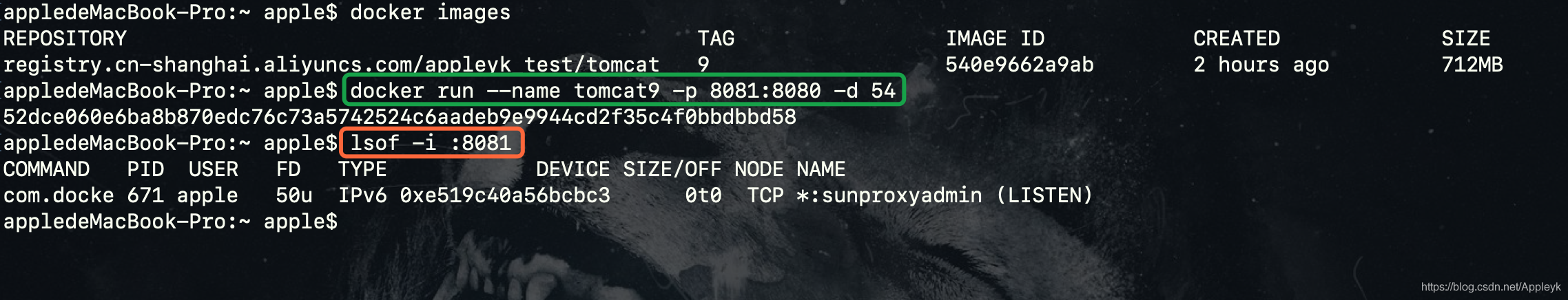1568x300 pixels.
Task: Select the sunproxyadmin (LISTEN) text
Action: pos(957,195)
